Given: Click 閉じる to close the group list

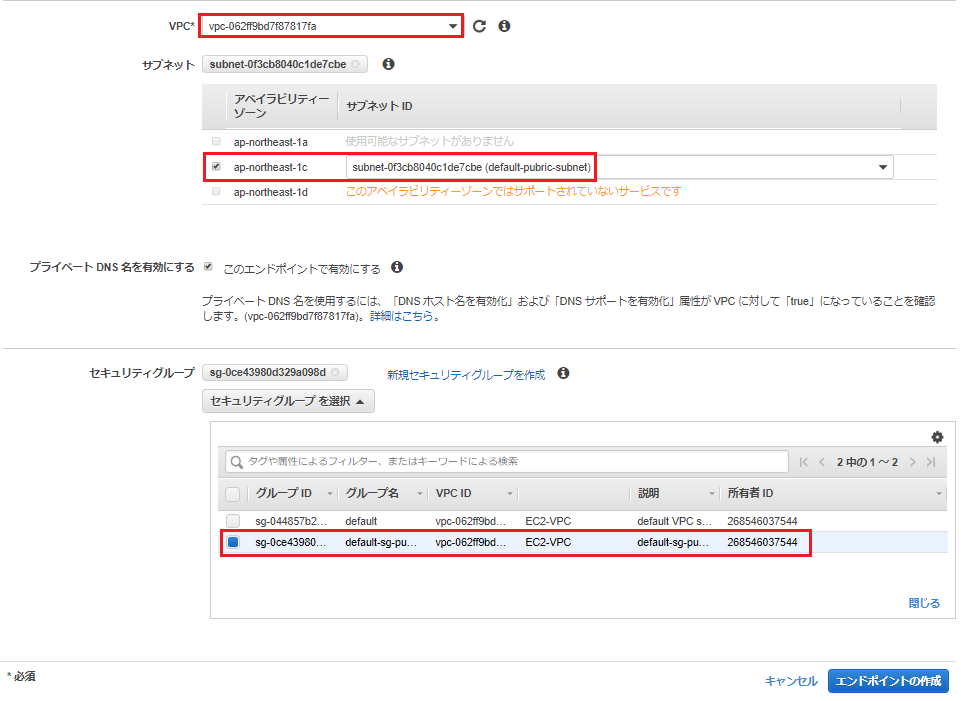Looking at the screenshot, I should click(x=924, y=604).
